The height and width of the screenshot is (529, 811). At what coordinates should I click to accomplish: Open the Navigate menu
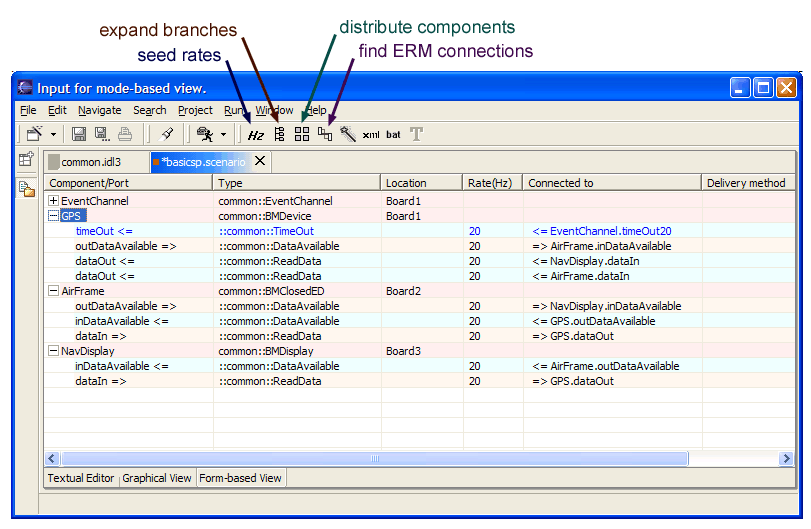[99, 110]
